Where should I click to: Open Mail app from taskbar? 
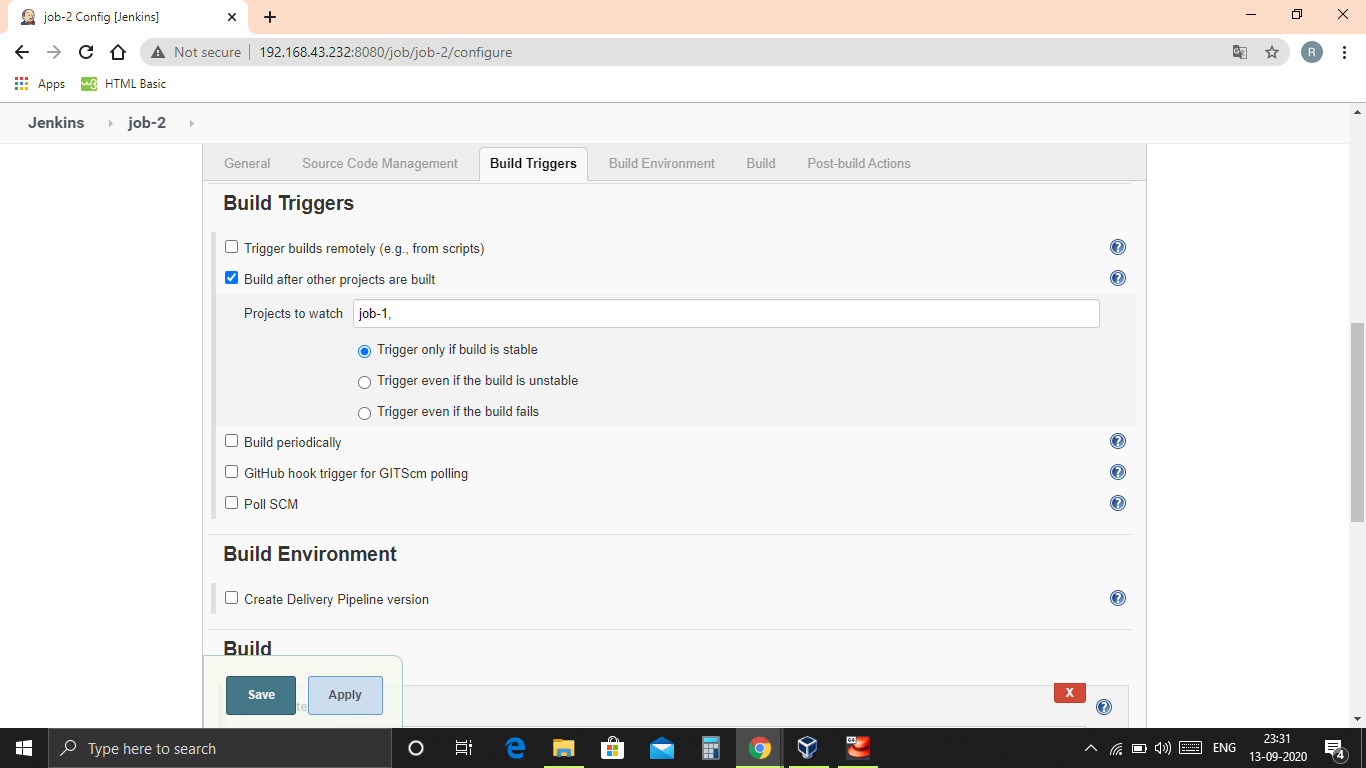(x=661, y=748)
